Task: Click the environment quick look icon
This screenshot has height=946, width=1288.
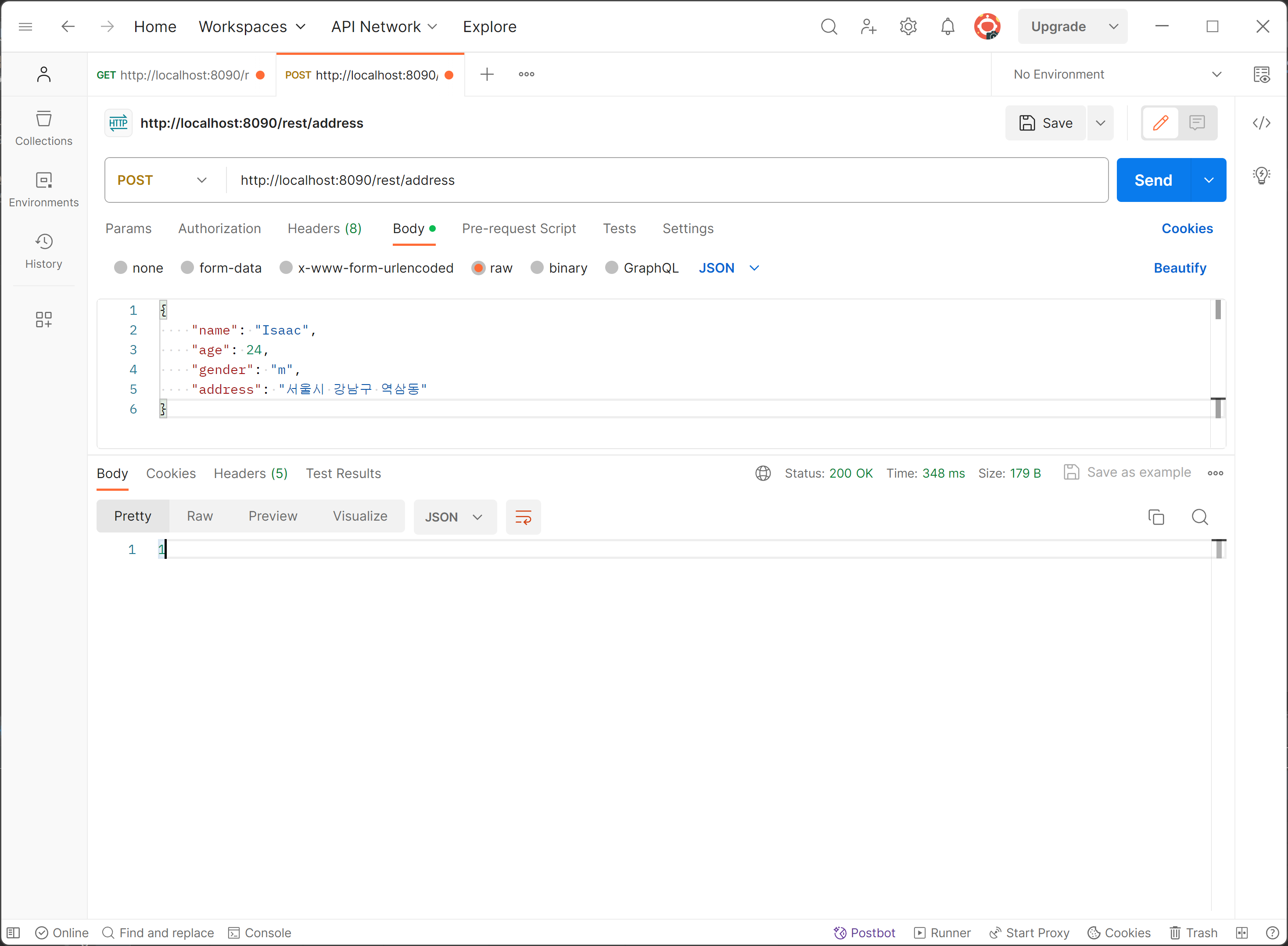Action: 1261,75
